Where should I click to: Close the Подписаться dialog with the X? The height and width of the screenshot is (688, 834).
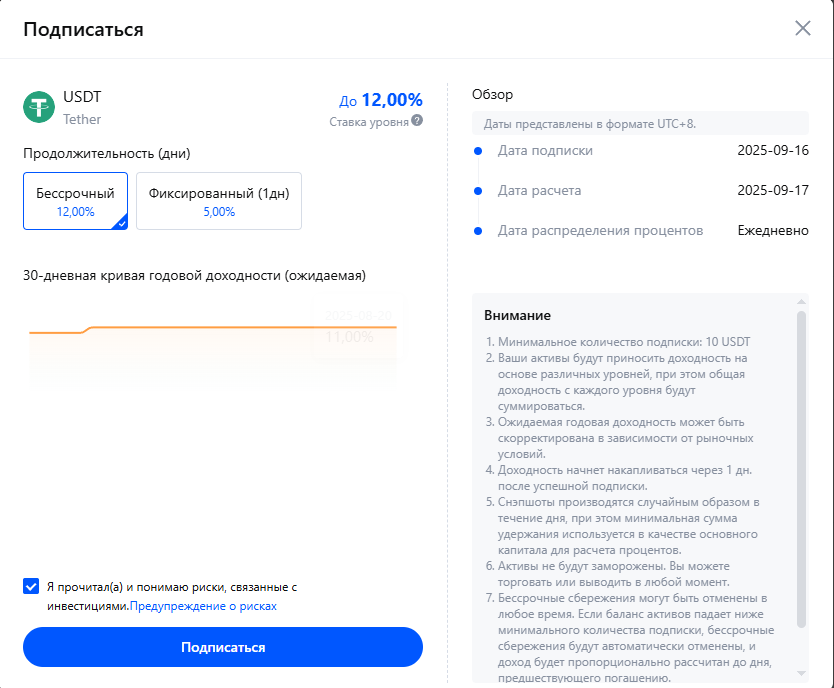point(803,28)
